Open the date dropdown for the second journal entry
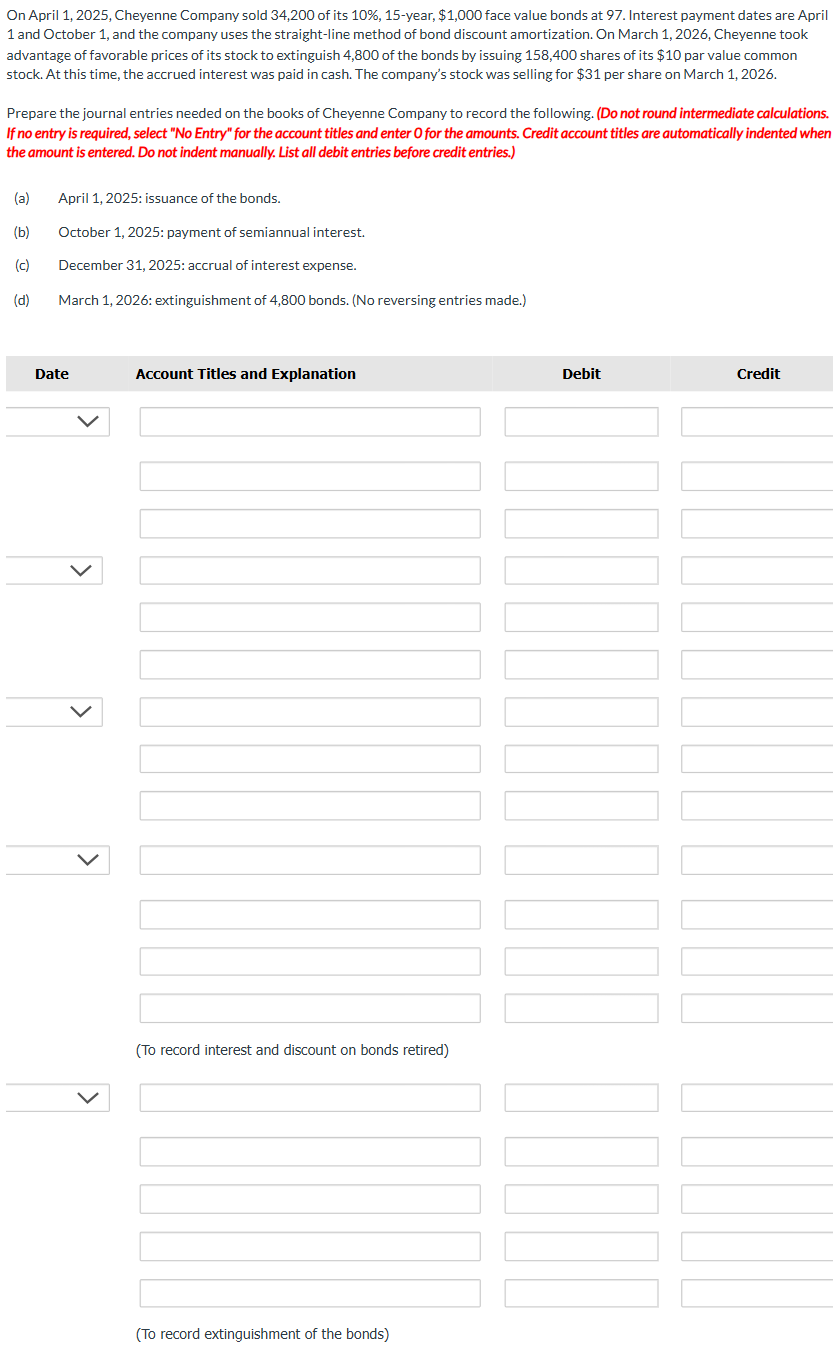This screenshot has width=833, height=1358. pyautogui.click(x=54, y=571)
